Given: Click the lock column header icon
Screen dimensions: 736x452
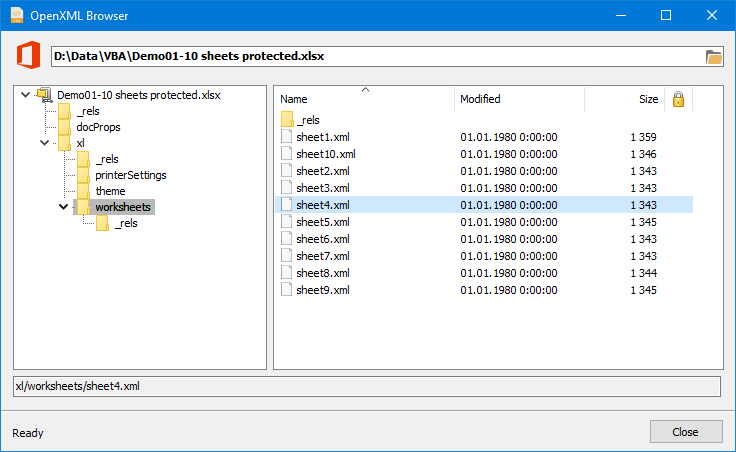Looking at the screenshot, I should tap(678, 99).
